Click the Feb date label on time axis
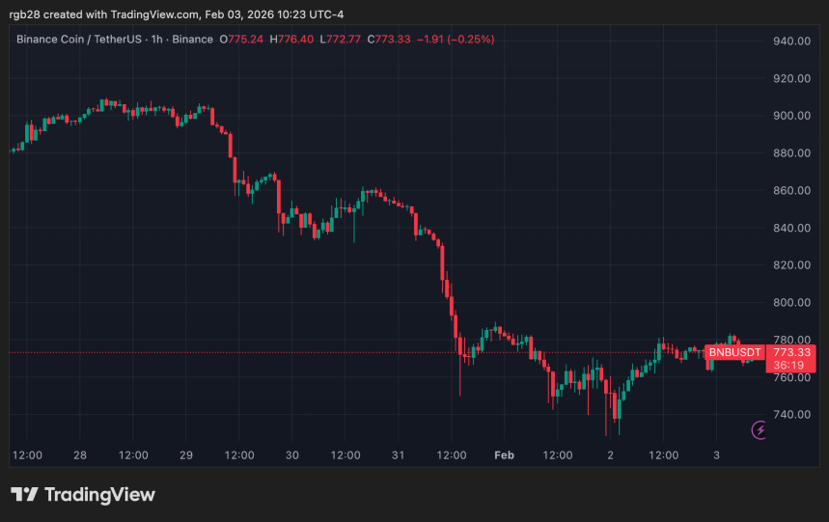 pyautogui.click(x=504, y=455)
